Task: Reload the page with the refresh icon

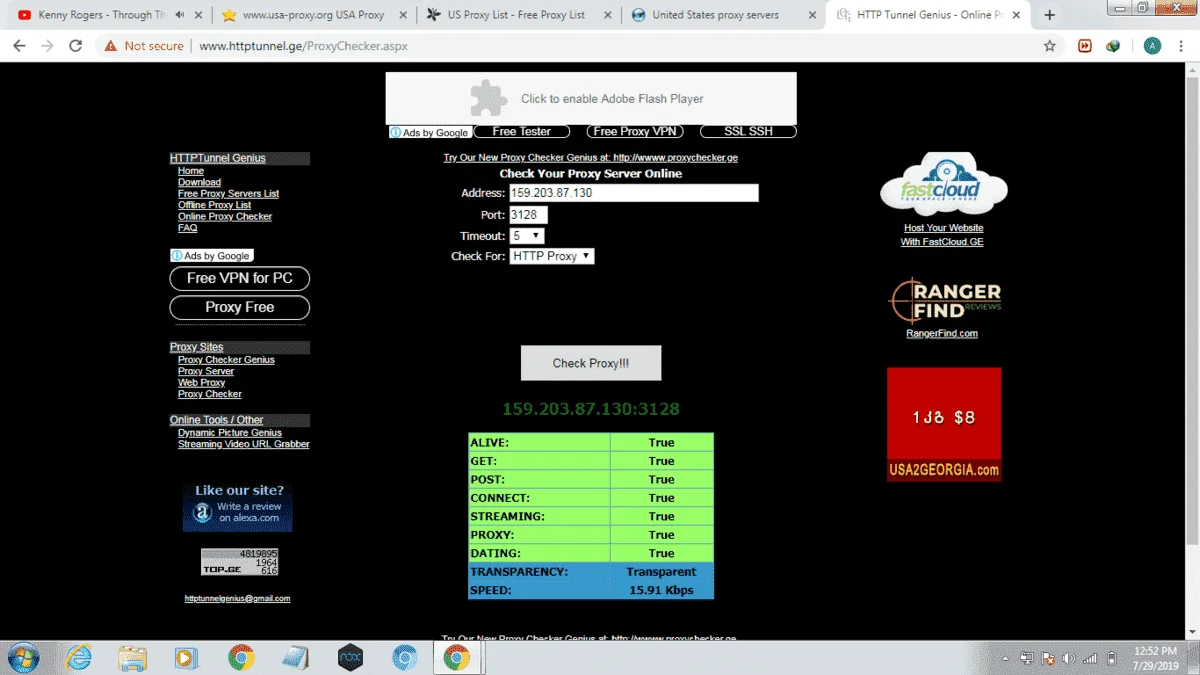Action: coord(75,46)
